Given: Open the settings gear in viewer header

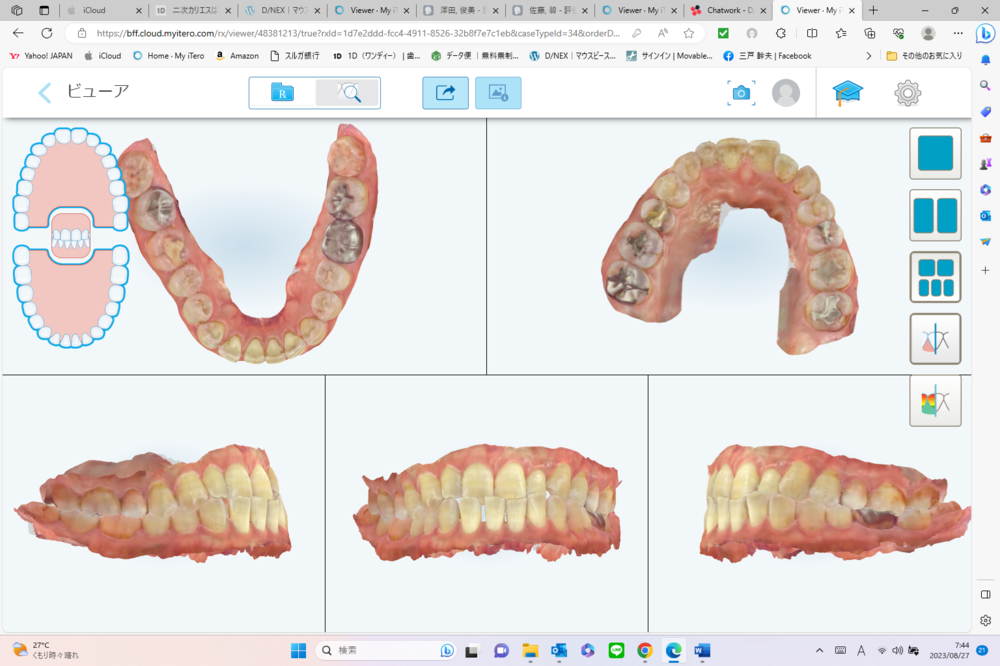Looking at the screenshot, I should [907, 93].
